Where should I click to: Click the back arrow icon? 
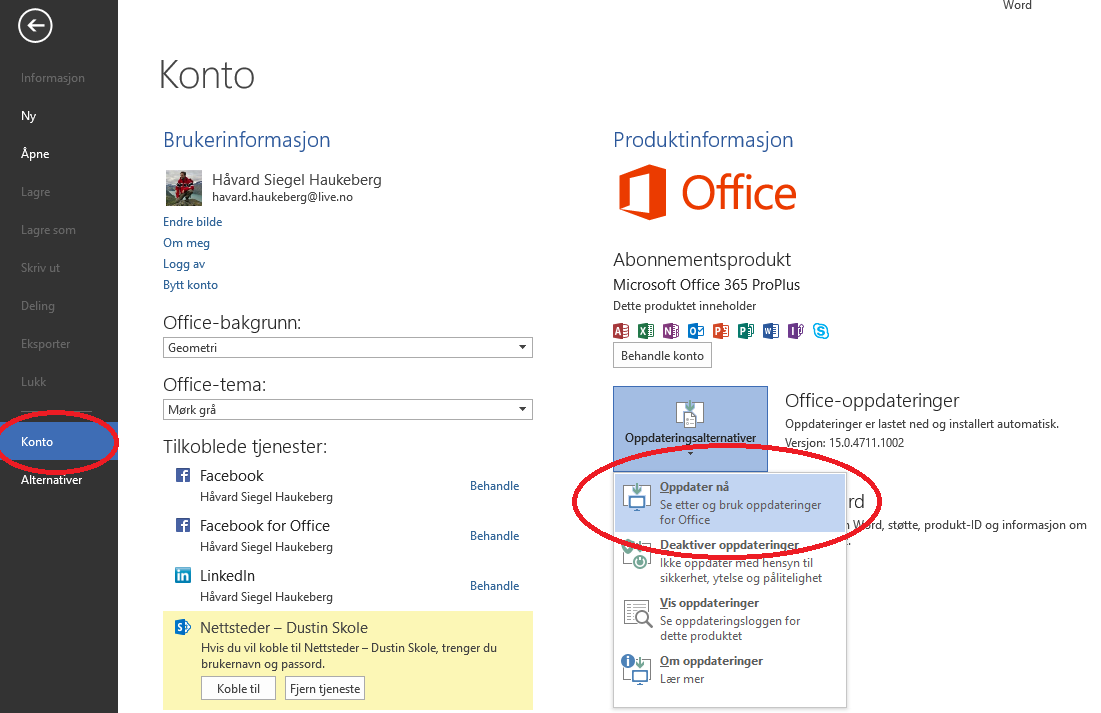pos(35,27)
